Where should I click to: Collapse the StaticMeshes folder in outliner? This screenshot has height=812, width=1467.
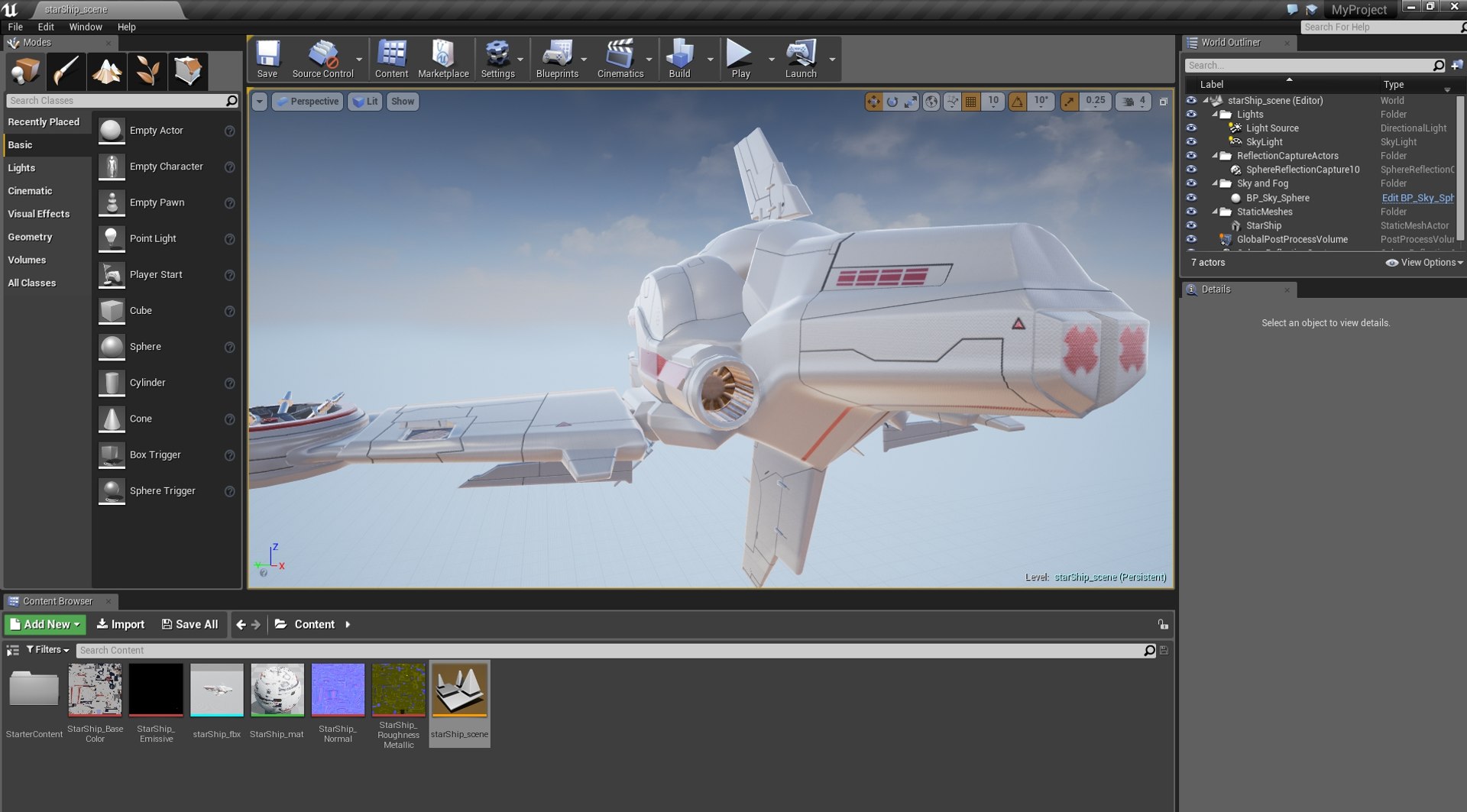[x=1215, y=212]
